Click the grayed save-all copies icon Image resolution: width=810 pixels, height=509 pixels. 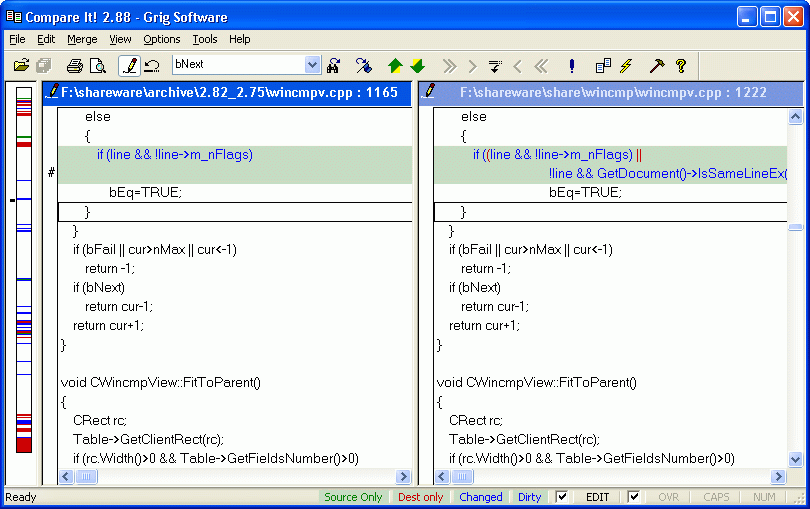(44, 66)
